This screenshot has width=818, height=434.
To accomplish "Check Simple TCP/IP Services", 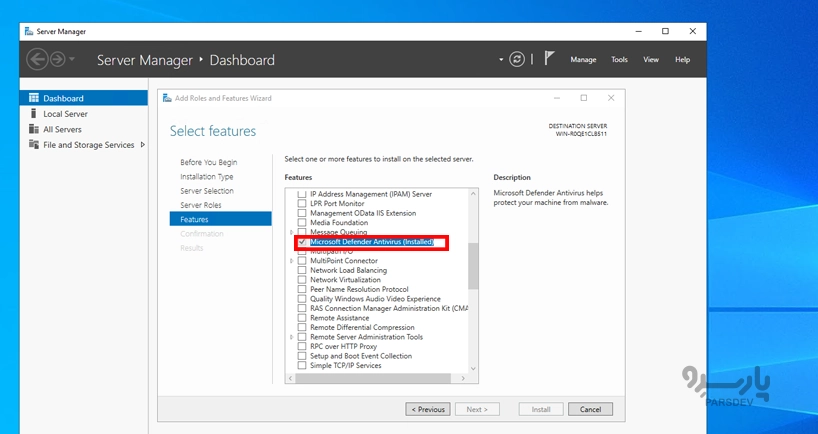I will coord(302,366).
